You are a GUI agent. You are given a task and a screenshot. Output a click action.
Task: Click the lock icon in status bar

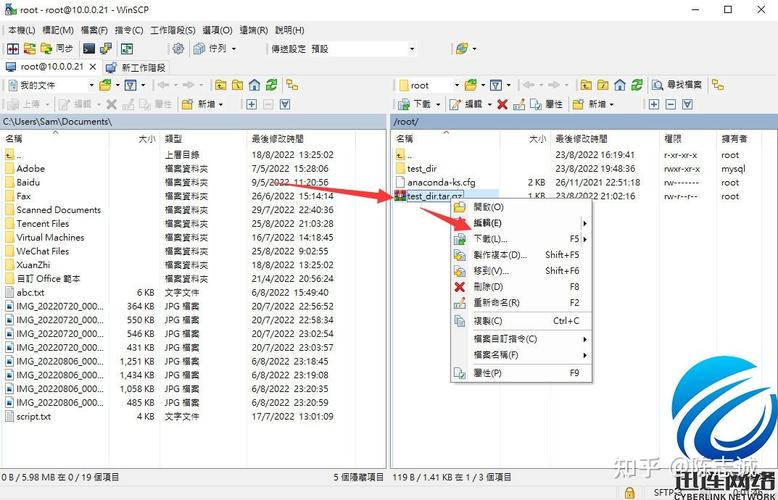coord(629,493)
